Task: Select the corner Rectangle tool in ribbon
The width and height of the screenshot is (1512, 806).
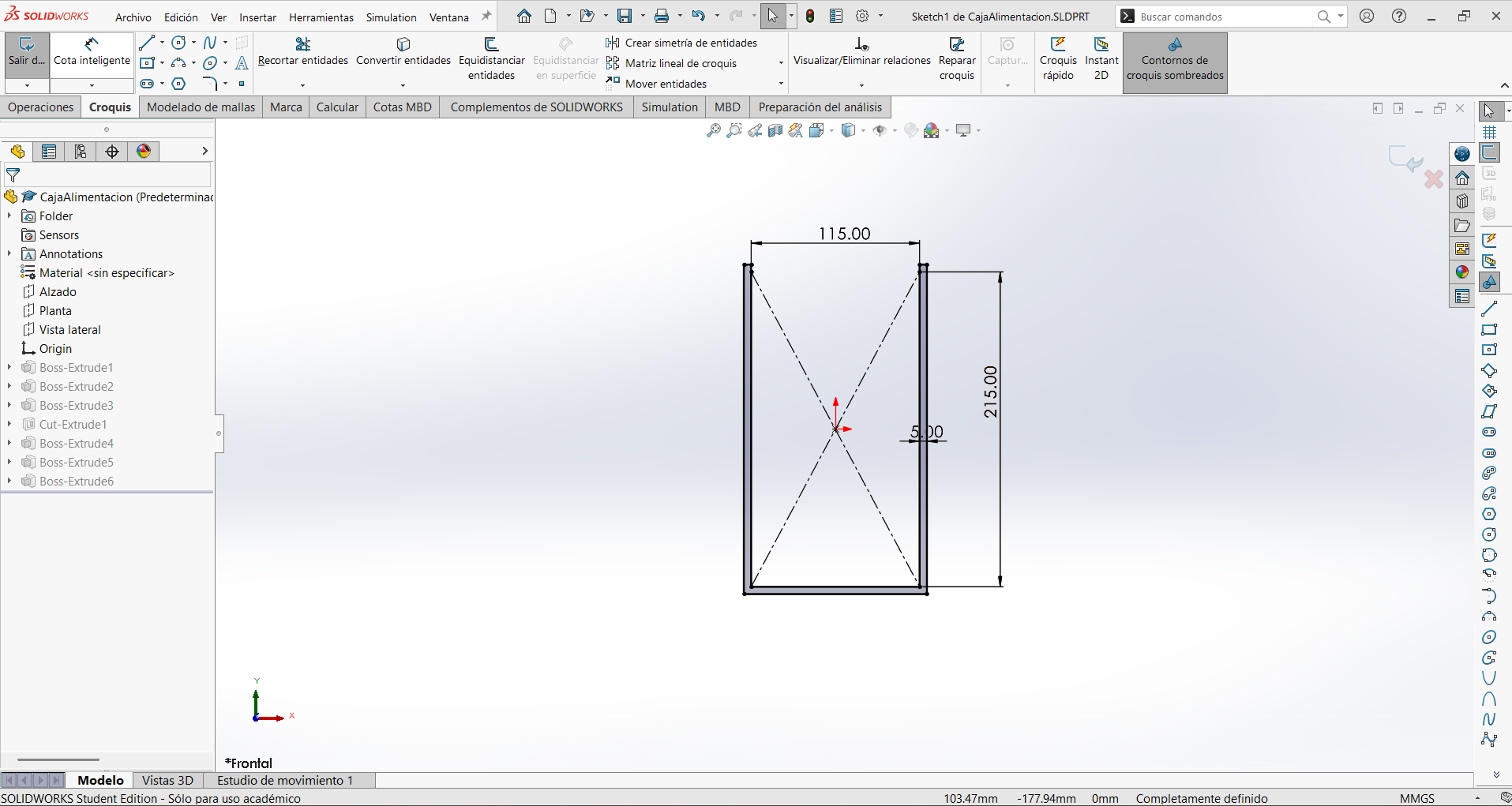Action: [147, 63]
